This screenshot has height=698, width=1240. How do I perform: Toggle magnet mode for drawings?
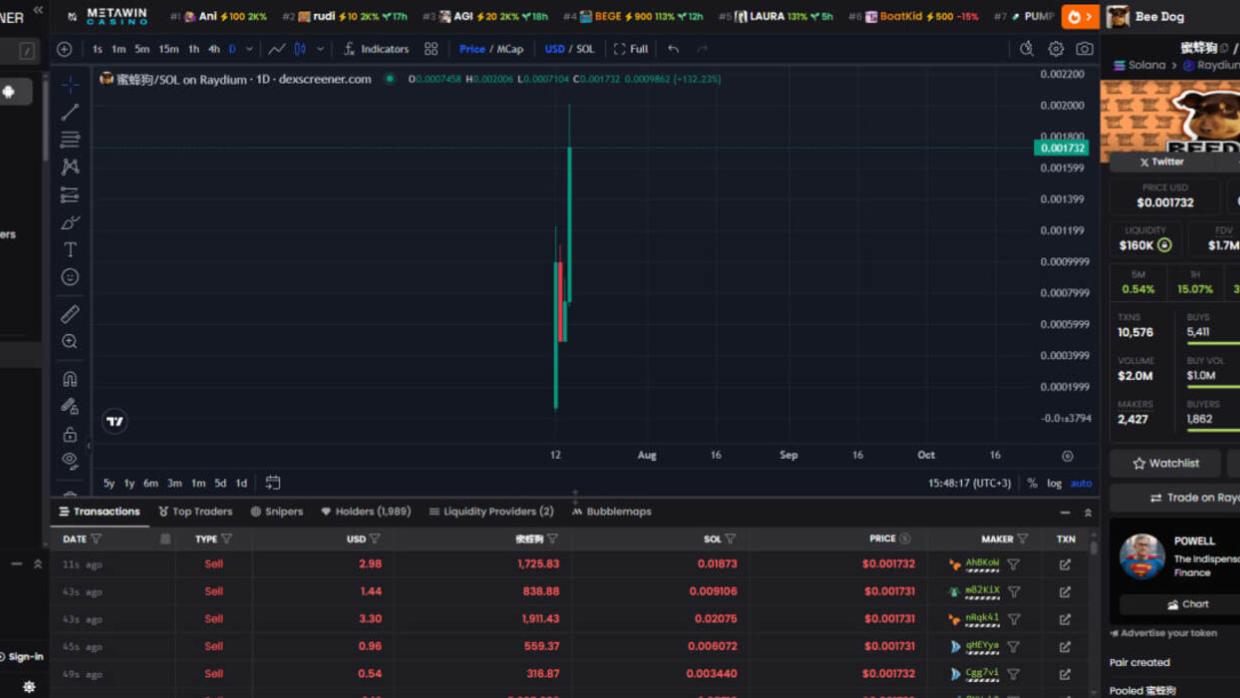pyautogui.click(x=70, y=379)
